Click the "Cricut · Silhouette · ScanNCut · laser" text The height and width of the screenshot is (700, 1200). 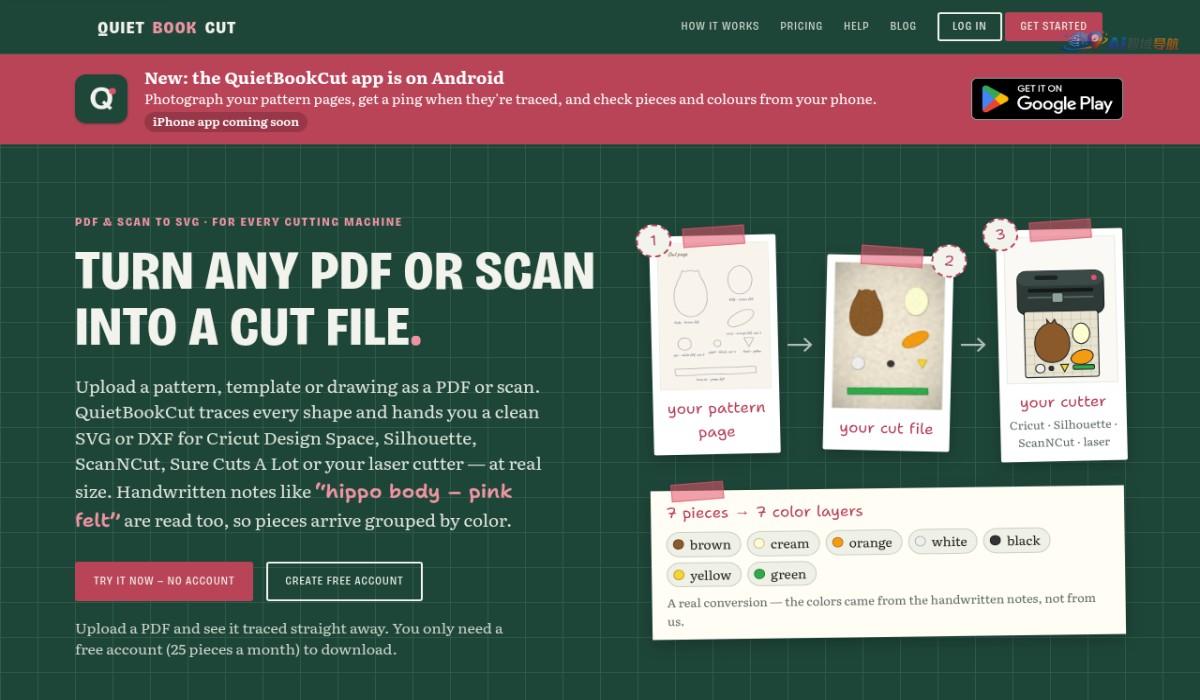click(1064, 433)
